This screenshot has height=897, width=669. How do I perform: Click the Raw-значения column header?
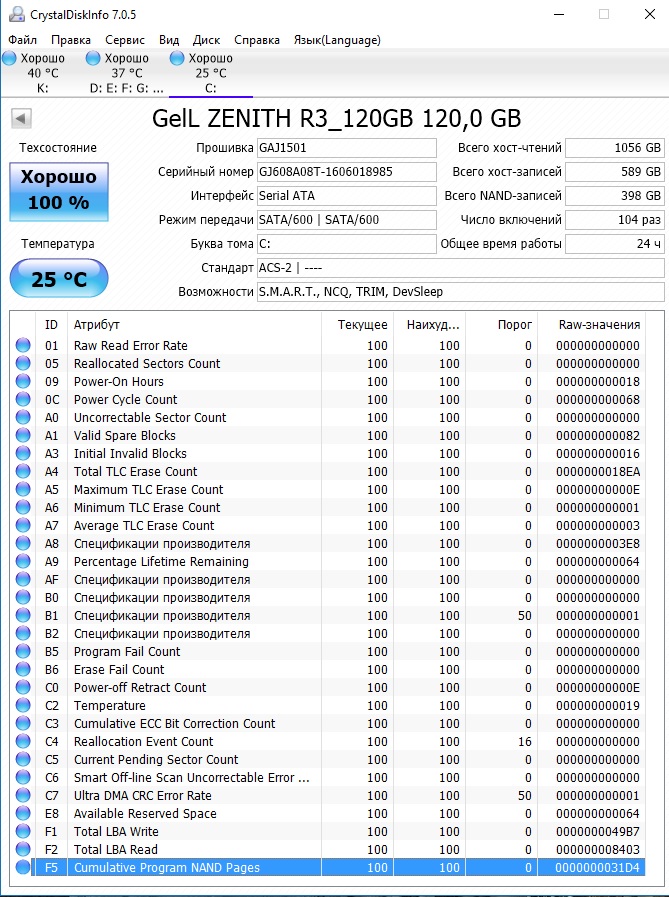592,324
